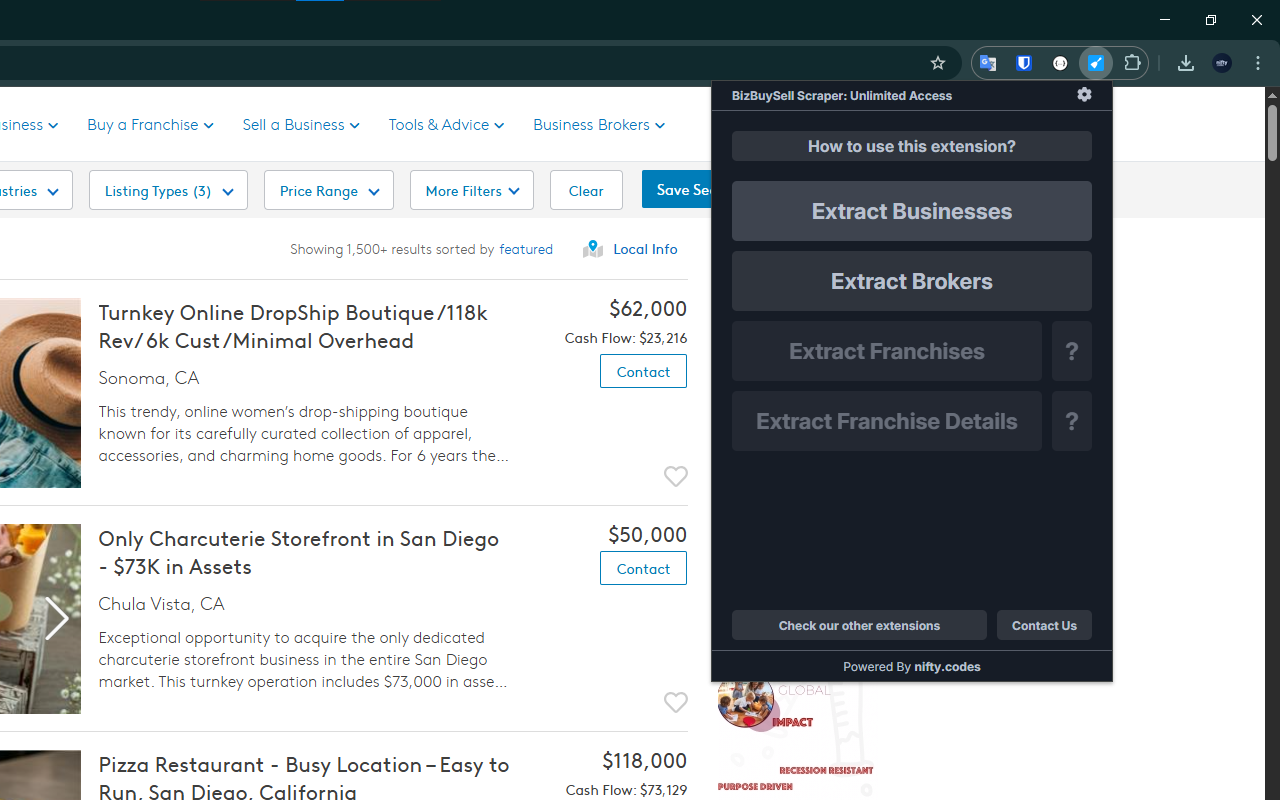Show next photo of Charcuterie listing
Viewport: 1280px width, 800px height.
pos(57,619)
